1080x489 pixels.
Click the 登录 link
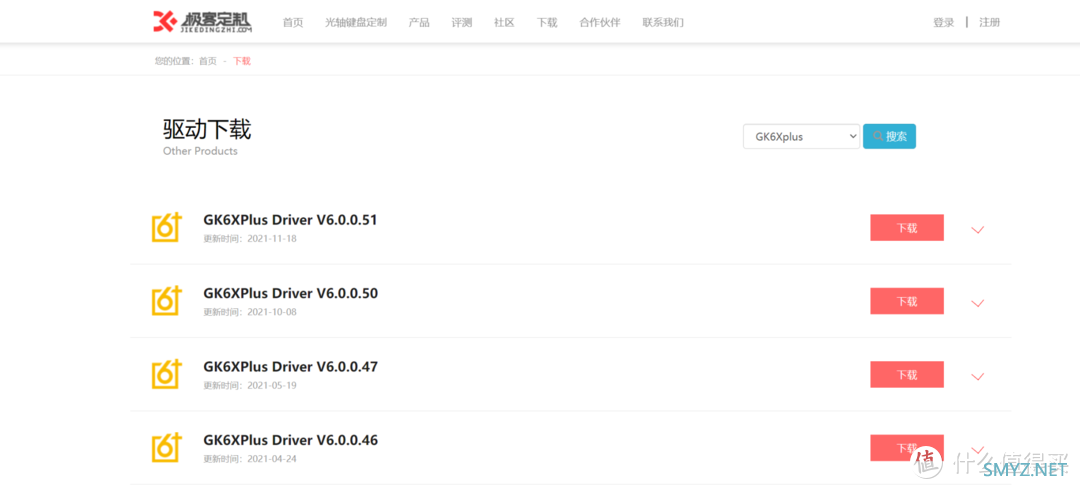coord(944,22)
